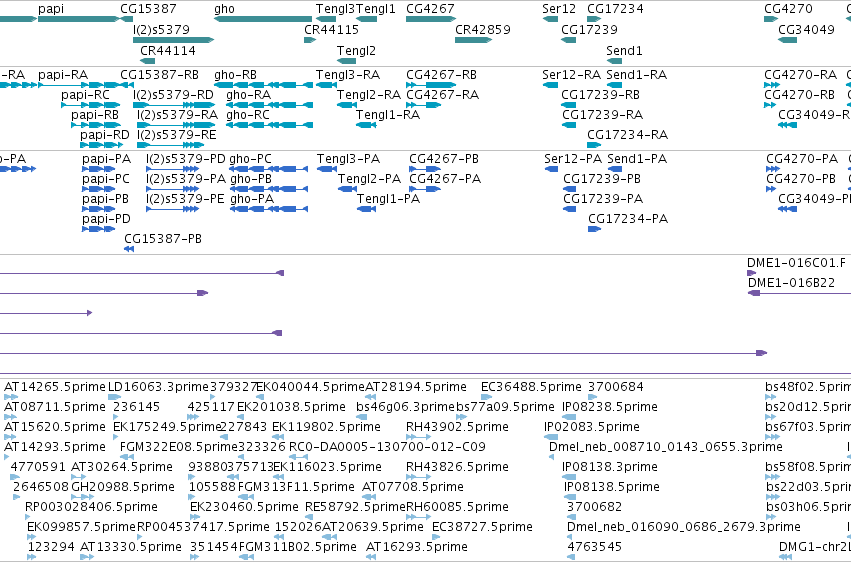Click the l(2)s5379 gene feature
The image size is (851, 562).
pos(174,40)
